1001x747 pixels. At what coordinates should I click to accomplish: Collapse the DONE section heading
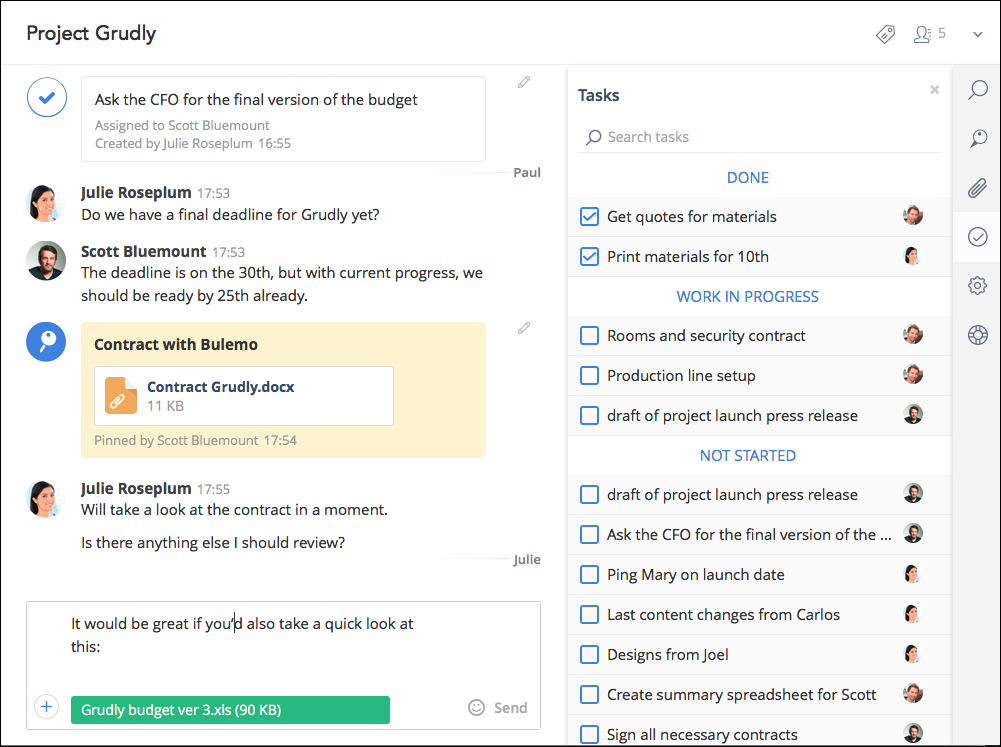[x=748, y=177]
